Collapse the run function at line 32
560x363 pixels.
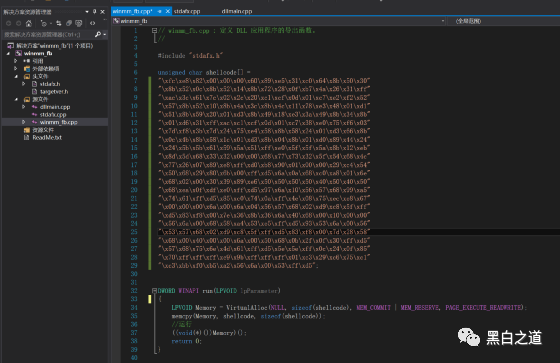154,291
